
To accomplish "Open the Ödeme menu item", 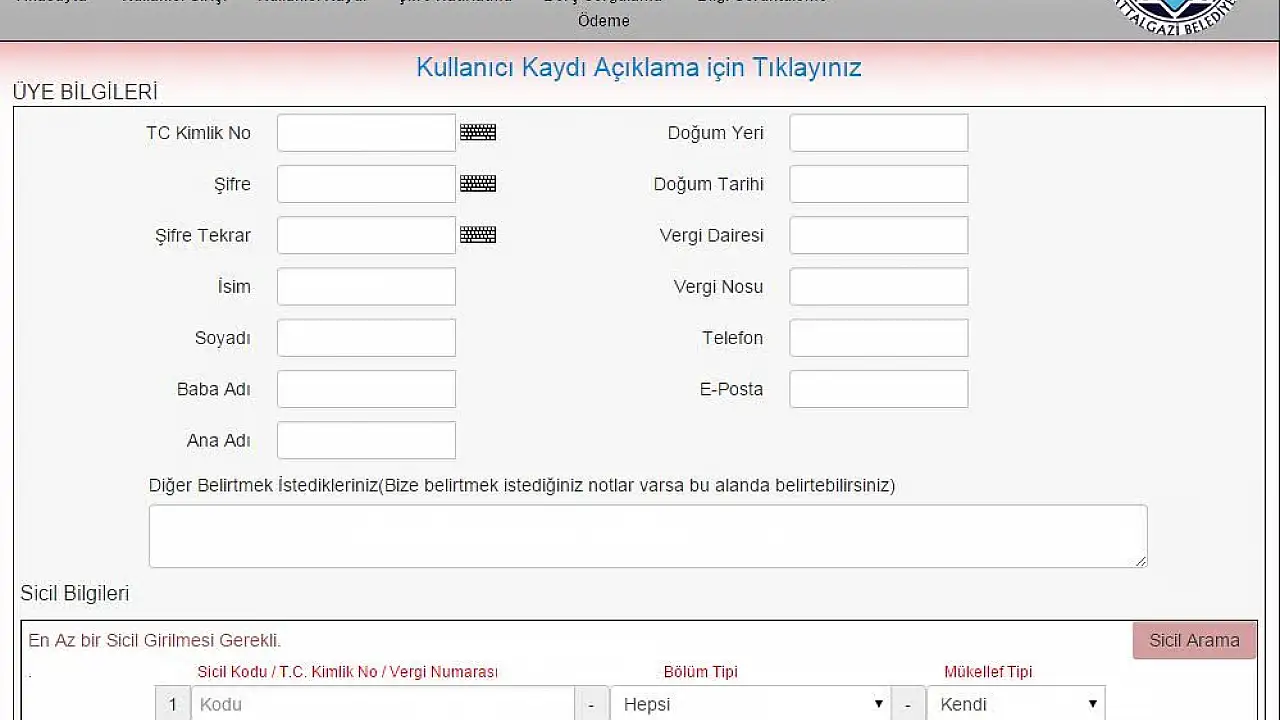I will [x=604, y=20].
